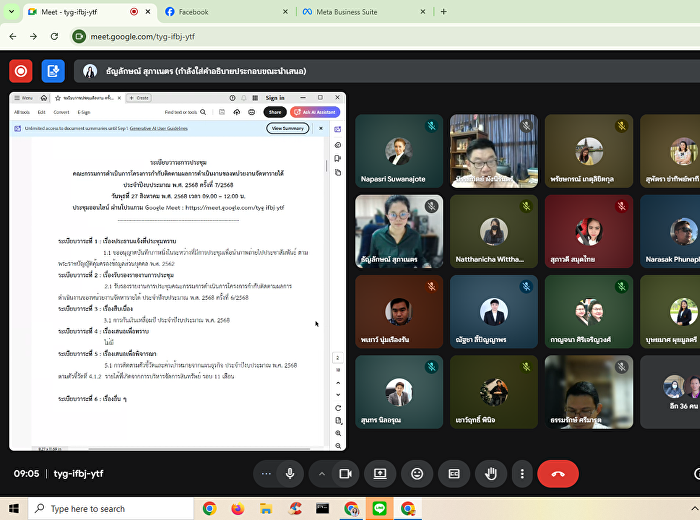The height and width of the screenshot is (520, 700).
Task: Expand audio settings dots beside microphone
Action: 266,473
